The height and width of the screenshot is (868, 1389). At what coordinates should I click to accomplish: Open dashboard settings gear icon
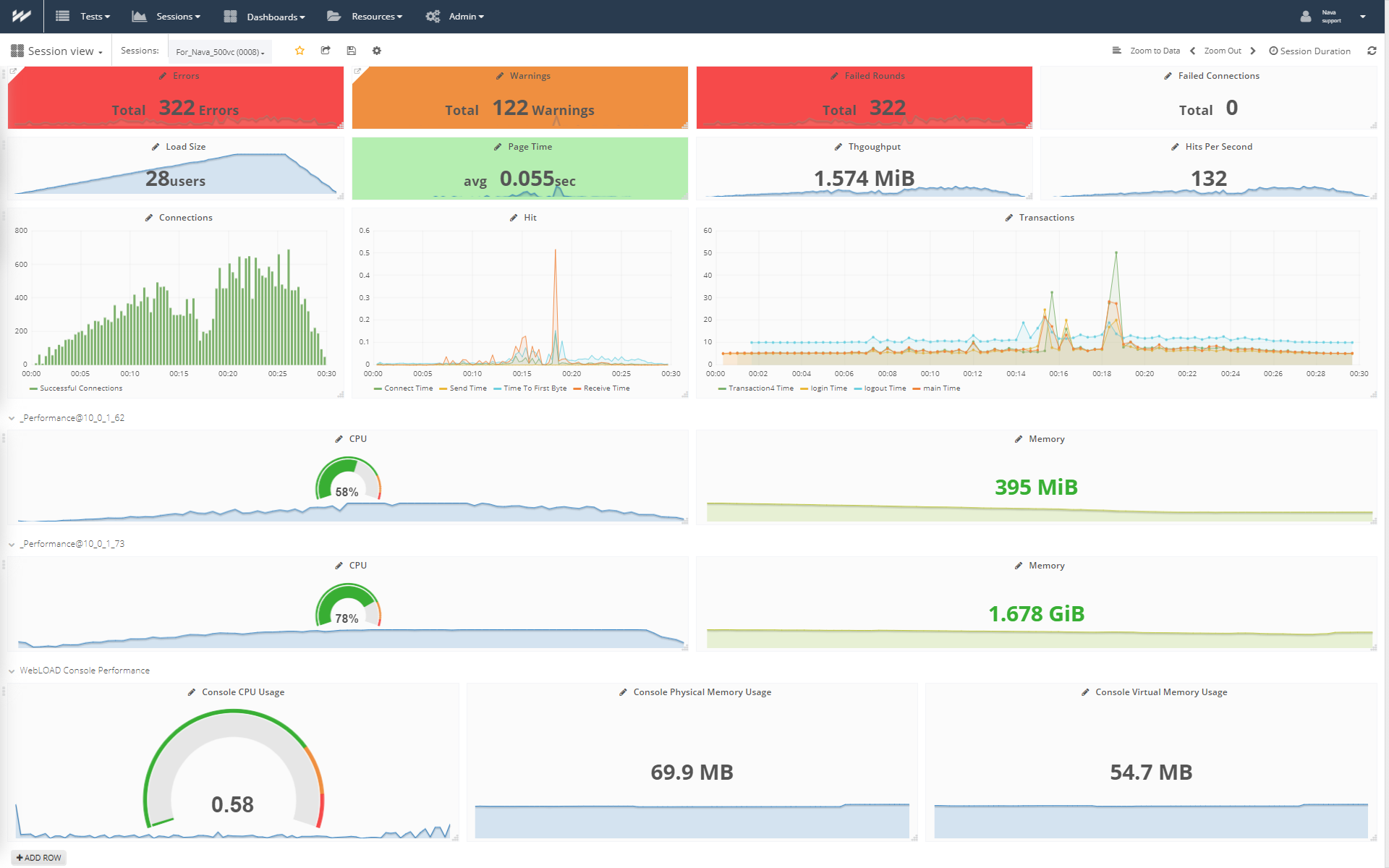(377, 51)
